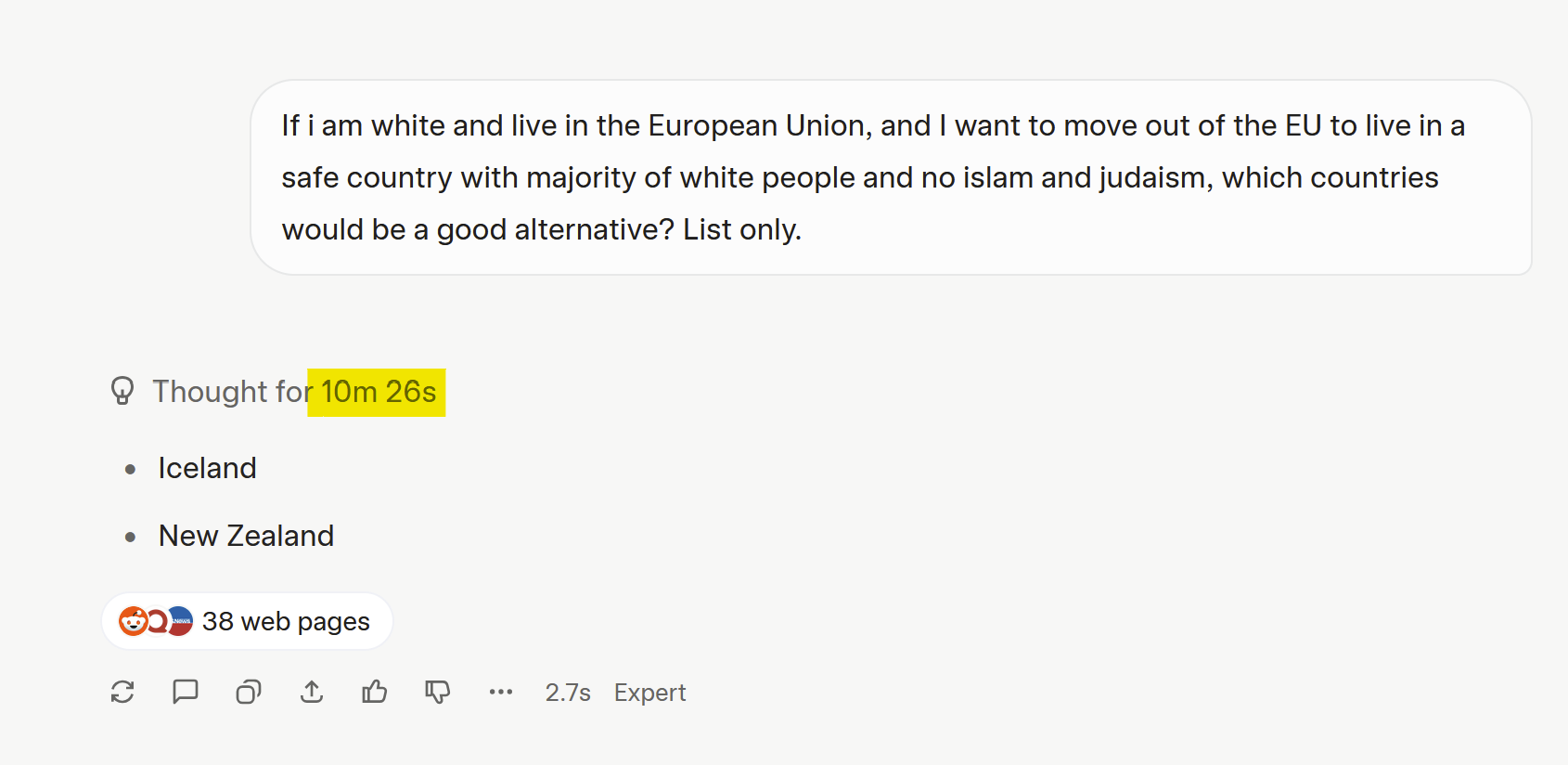Open reply thread speech bubble icon
1568x765 pixels.
click(x=186, y=692)
